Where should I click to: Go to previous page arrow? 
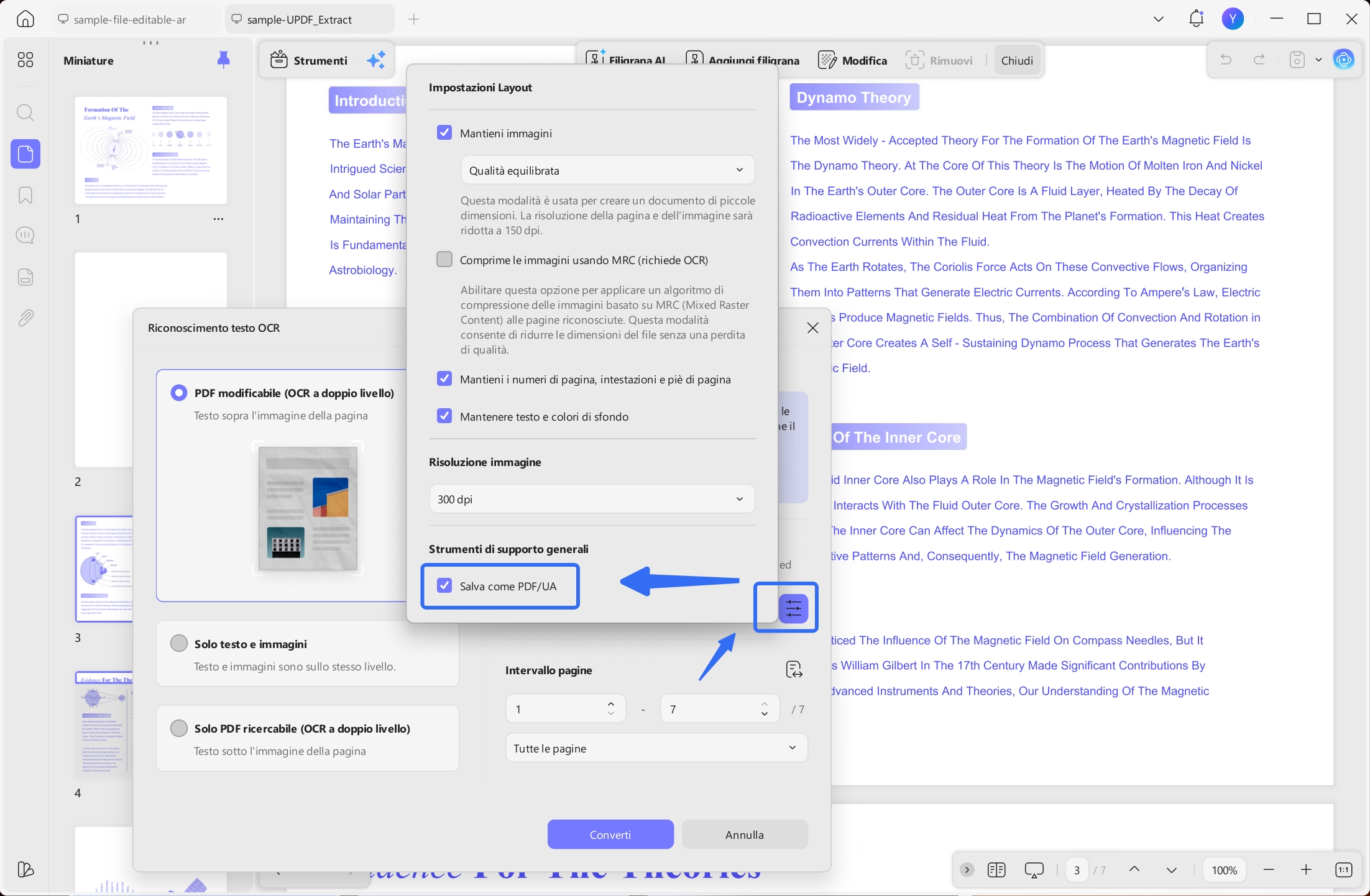click(1134, 870)
